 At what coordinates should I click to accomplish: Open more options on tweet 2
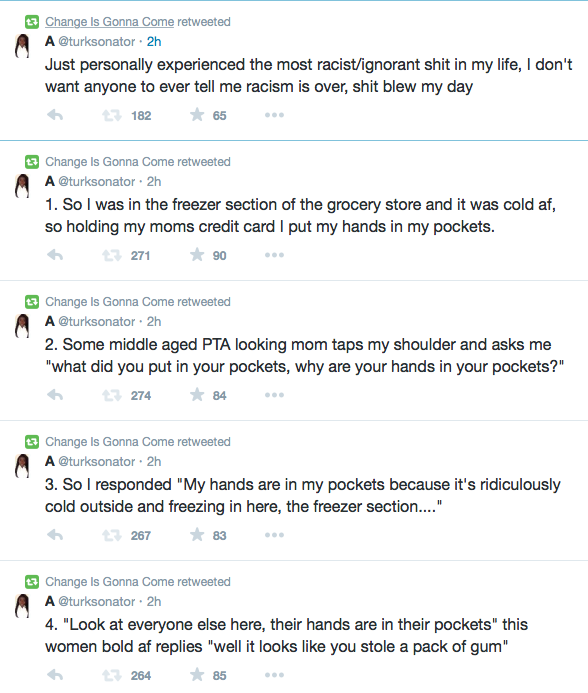274,395
